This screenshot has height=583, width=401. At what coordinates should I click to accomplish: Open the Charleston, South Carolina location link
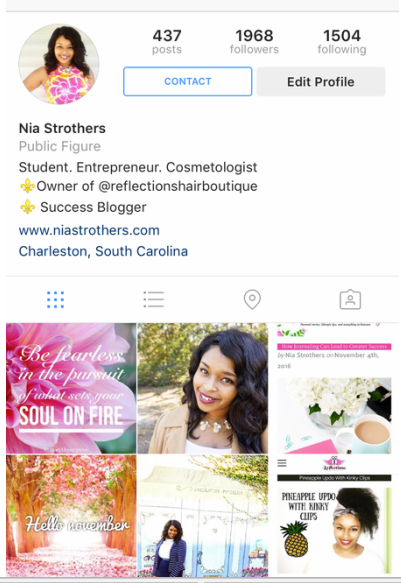(x=103, y=251)
